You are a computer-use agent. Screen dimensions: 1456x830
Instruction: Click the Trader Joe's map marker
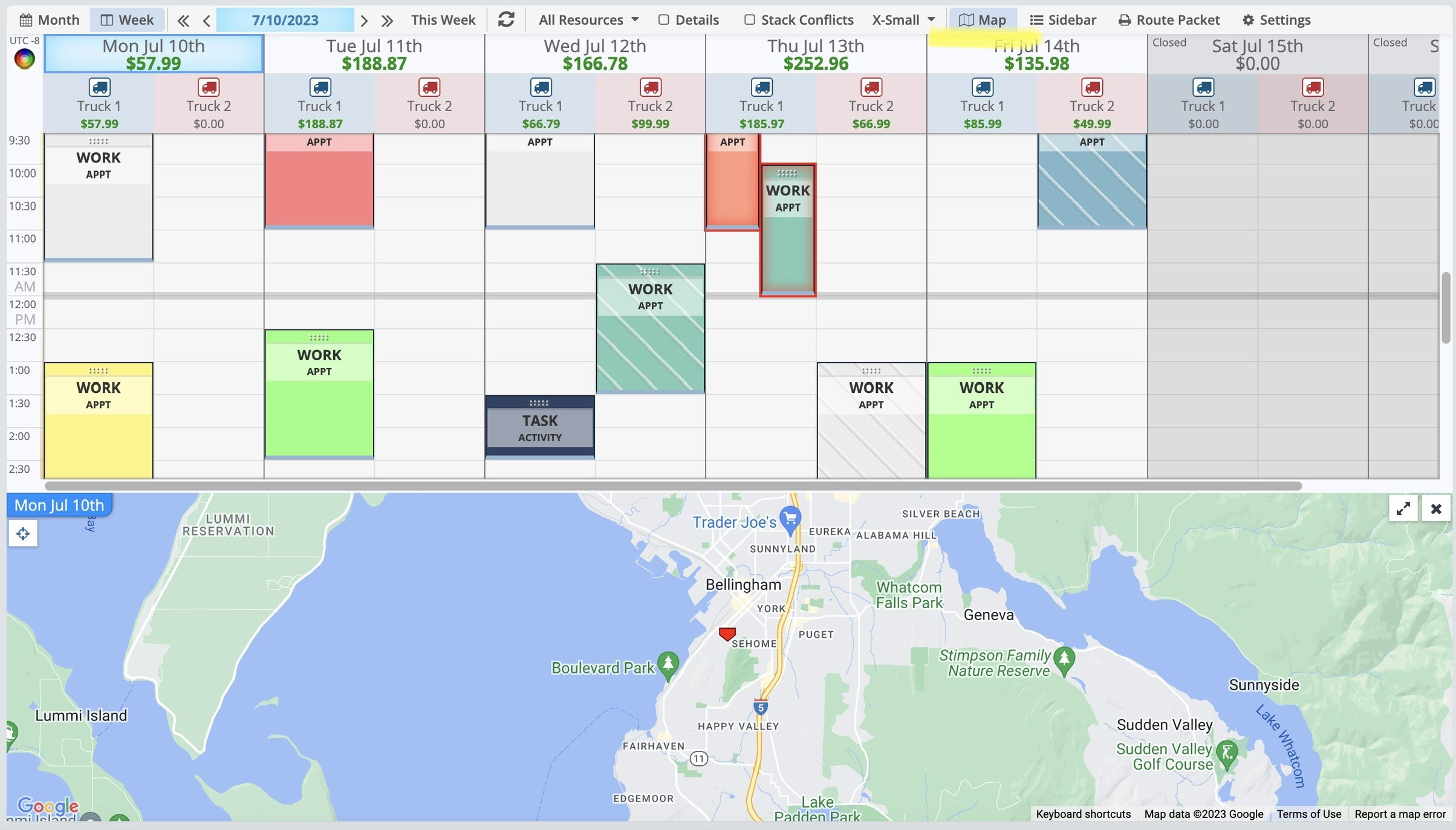pyautogui.click(x=790, y=519)
